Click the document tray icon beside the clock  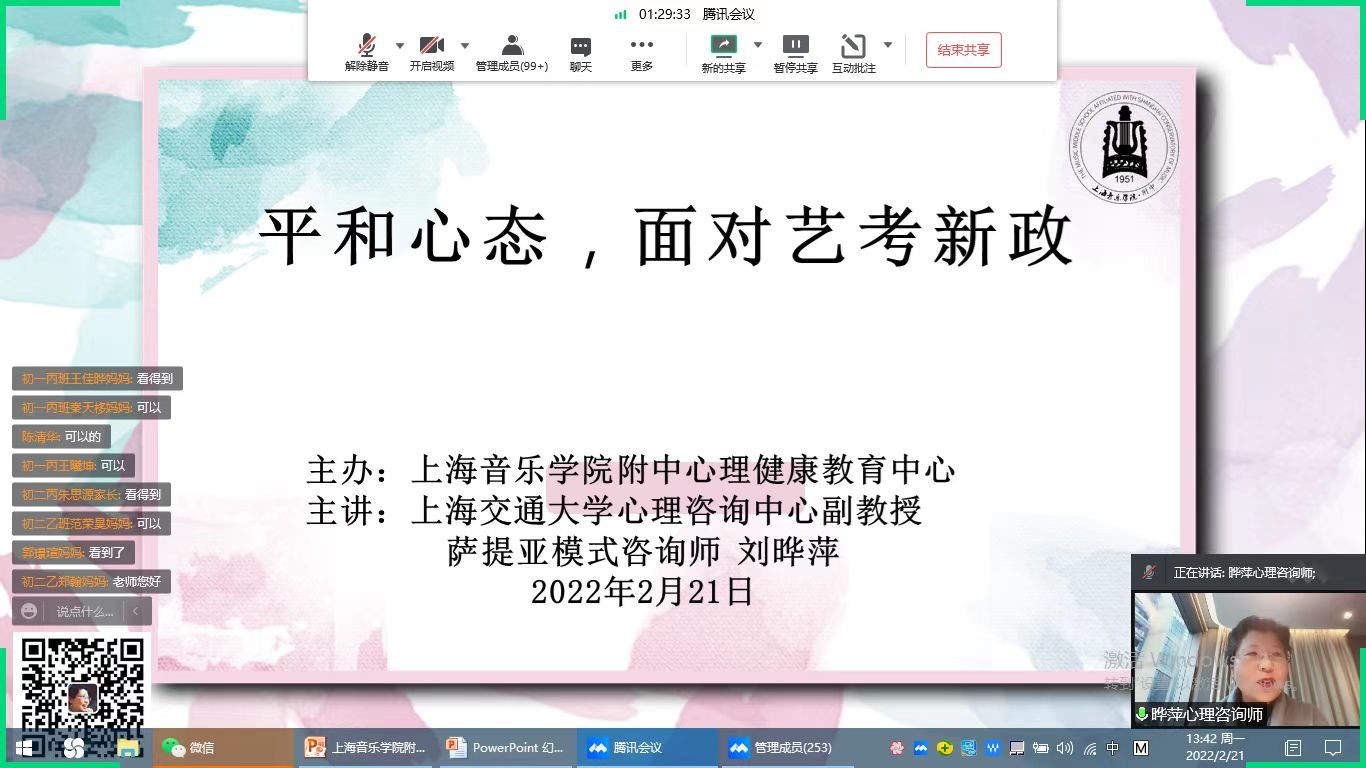click(x=1293, y=747)
